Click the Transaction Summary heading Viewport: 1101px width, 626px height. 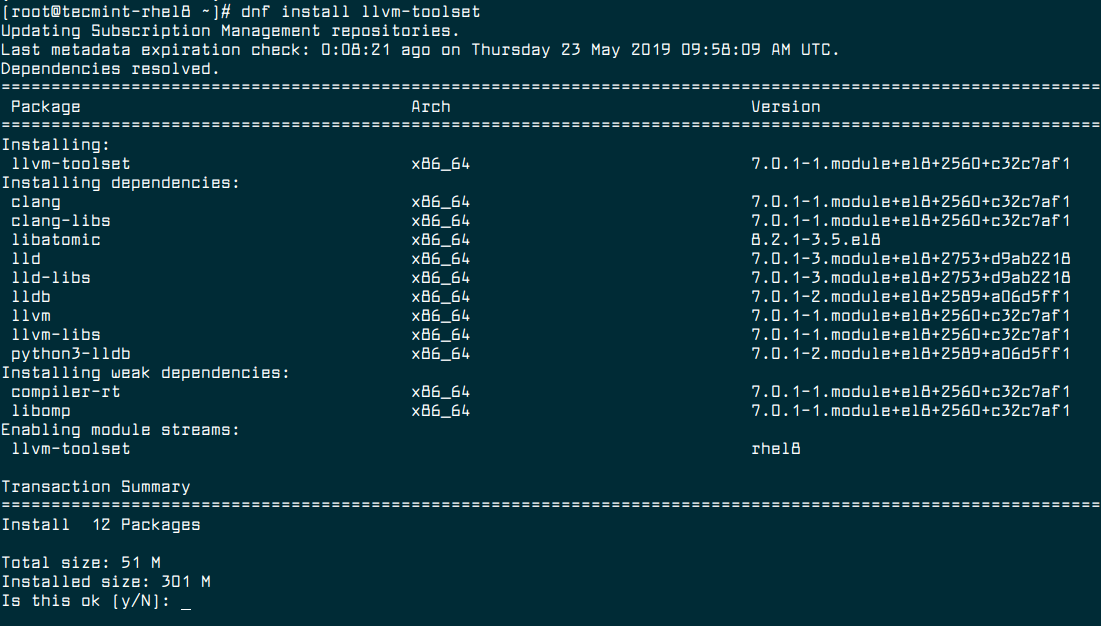point(95,486)
